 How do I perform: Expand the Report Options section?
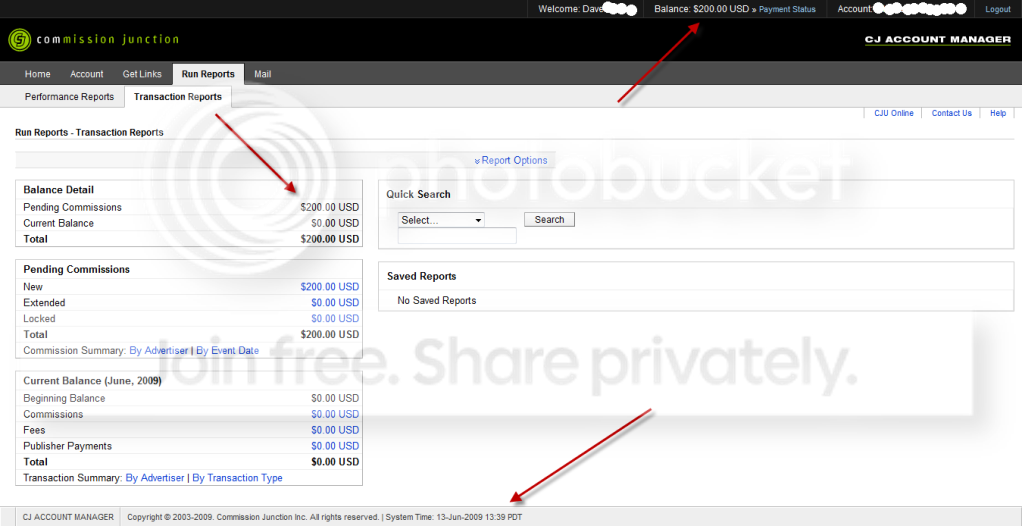[x=511, y=160]
